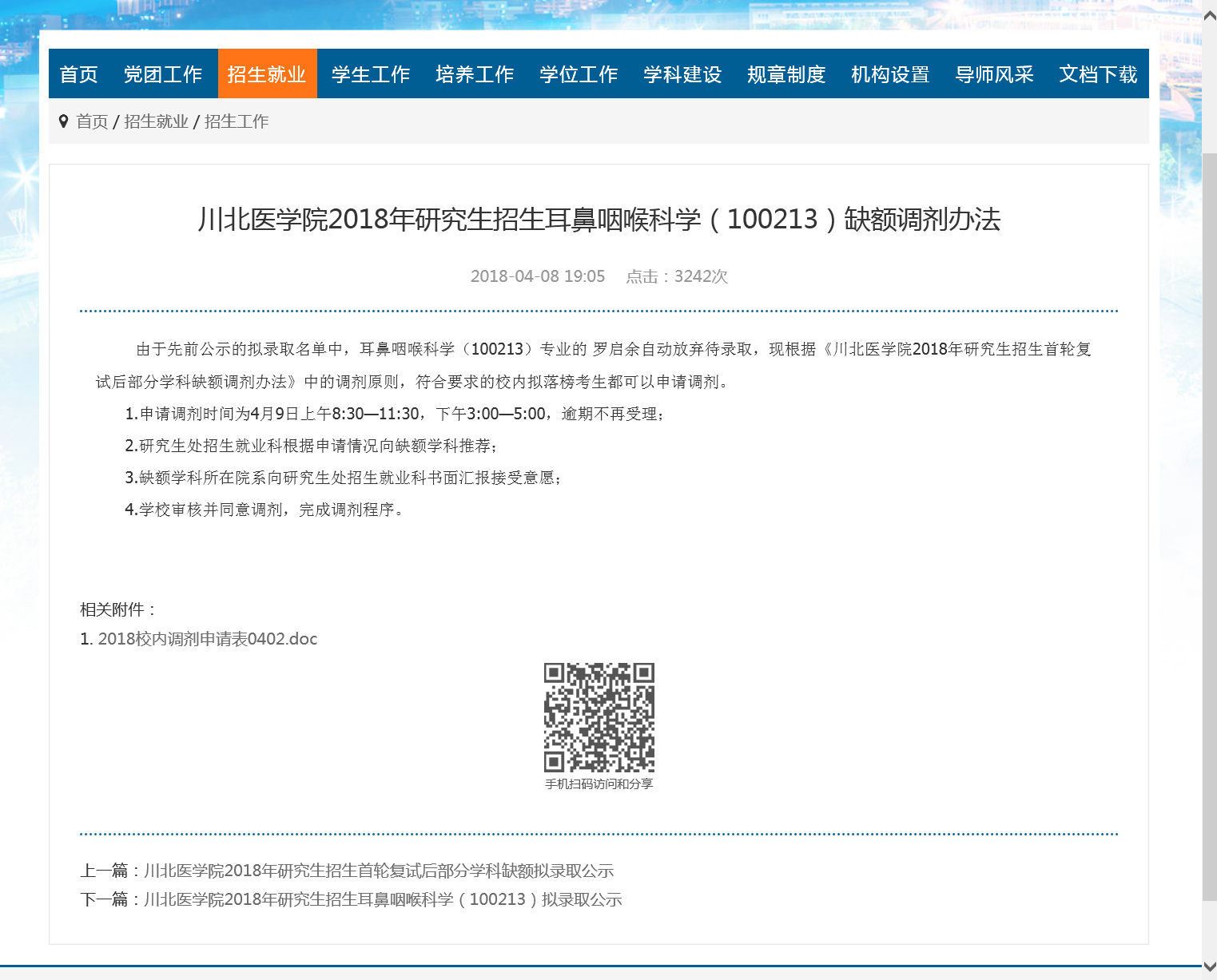Open the 机构设置 menu item
Viewport: 1217px width, 980px height.
(890, 74)
